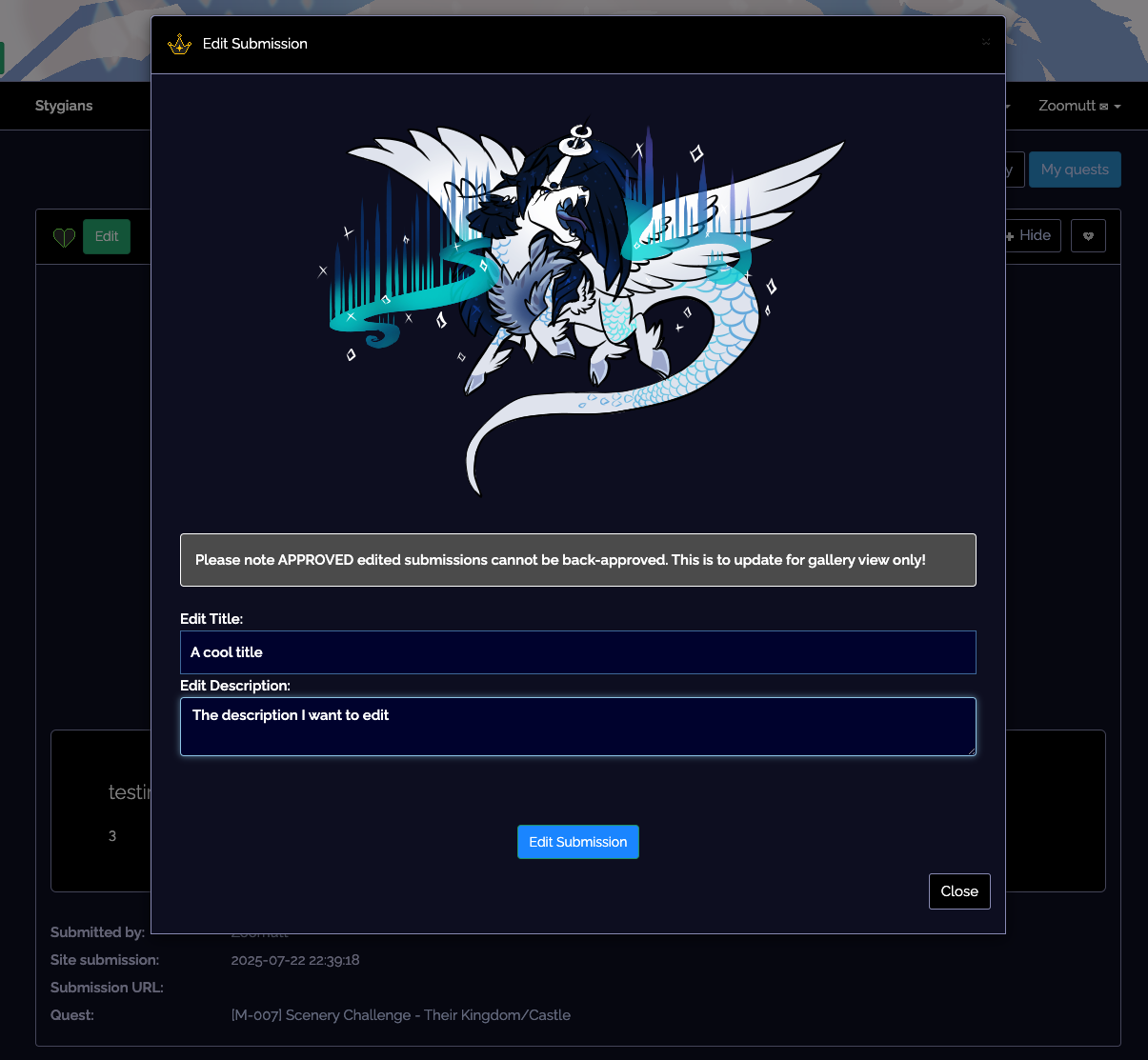The width and height of the screenshot is (1148, 1060).
Task: Grab the description textarea resize handle
Action: (971, 750)
